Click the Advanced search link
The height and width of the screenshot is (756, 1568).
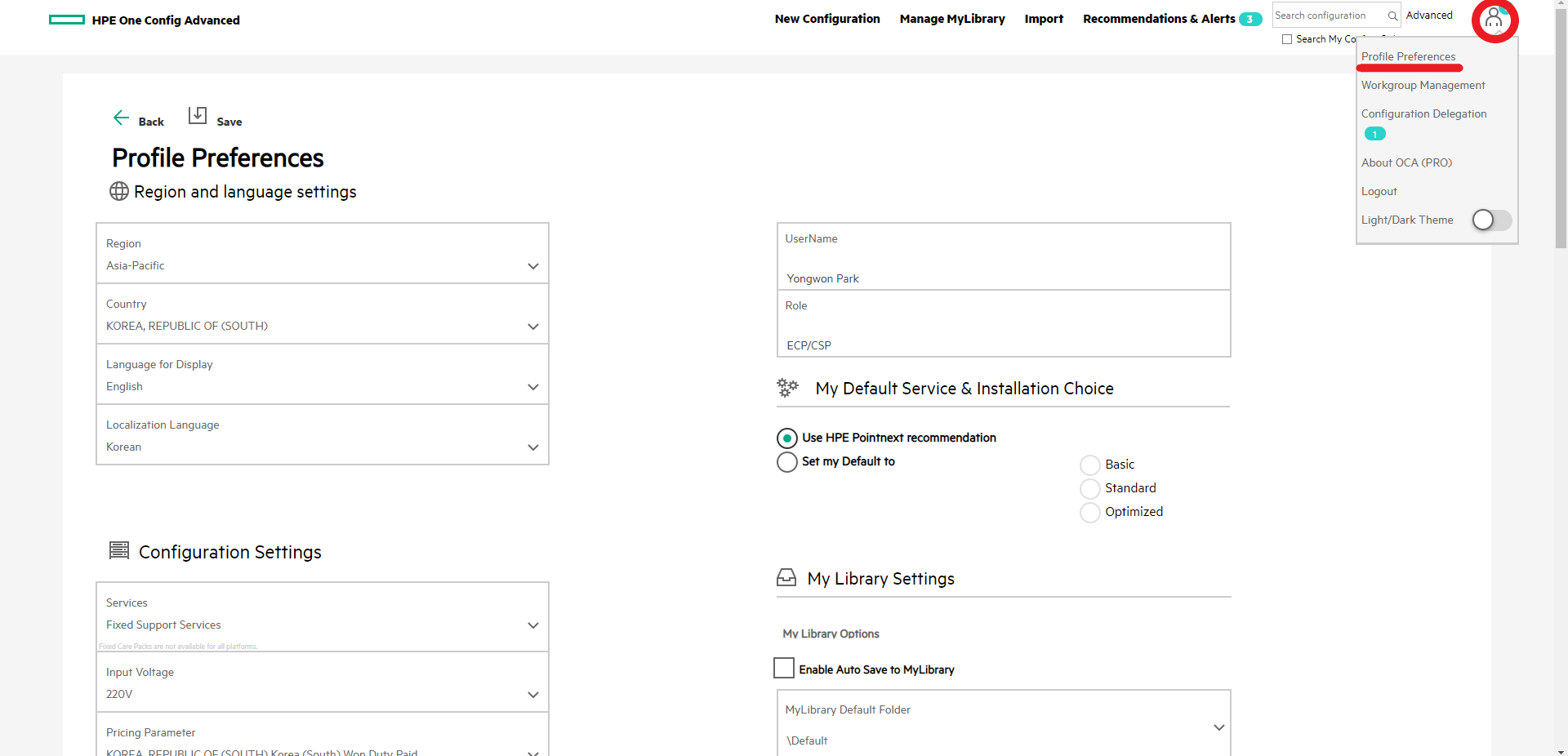click(x=1429, y=16)
